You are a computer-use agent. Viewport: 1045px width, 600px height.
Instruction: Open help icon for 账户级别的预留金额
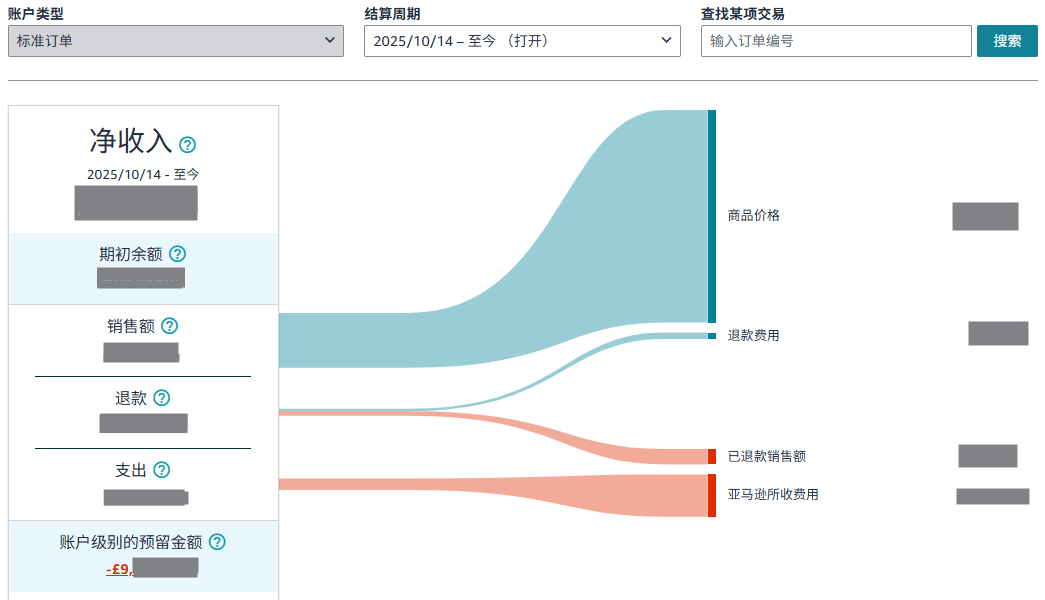(x=217, y=542)
